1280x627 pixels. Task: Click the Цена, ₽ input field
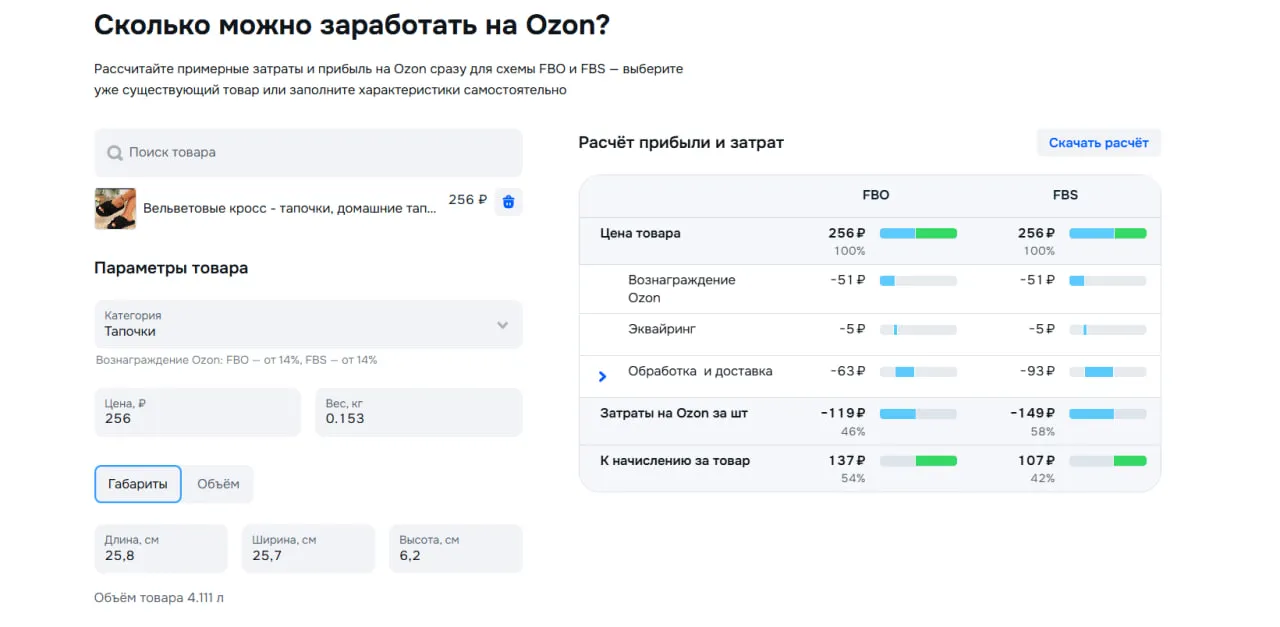197,412
